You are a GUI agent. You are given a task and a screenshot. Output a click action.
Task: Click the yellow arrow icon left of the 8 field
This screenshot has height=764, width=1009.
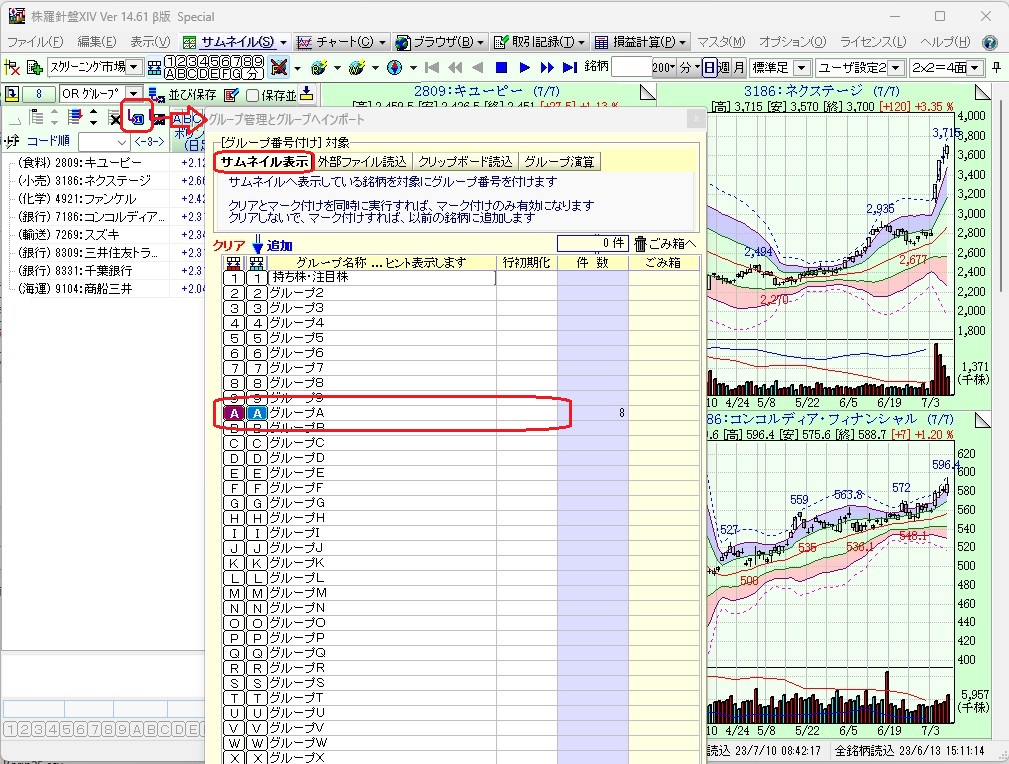click(12, 94)
